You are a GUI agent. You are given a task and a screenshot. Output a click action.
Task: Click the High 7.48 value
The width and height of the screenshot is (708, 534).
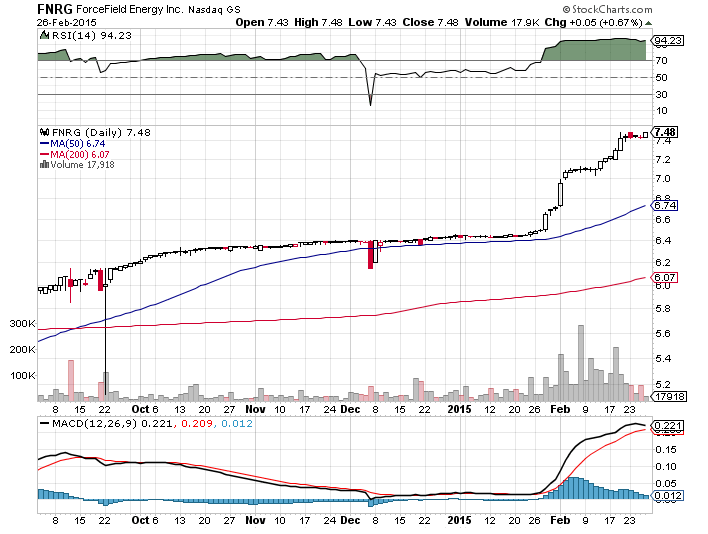(318, 23)
